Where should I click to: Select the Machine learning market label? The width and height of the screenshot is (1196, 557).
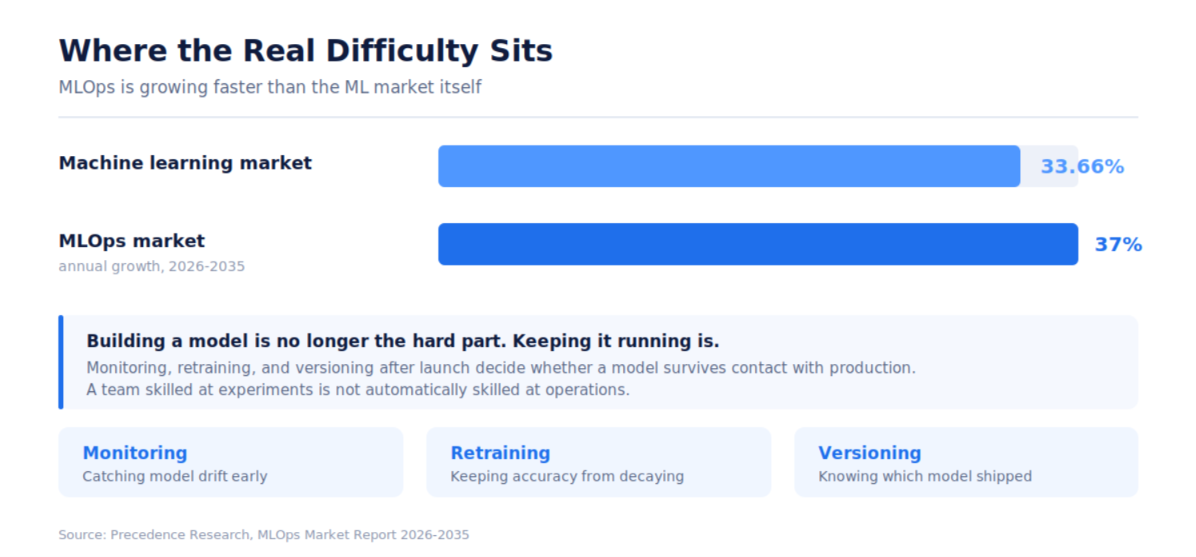coord(185,163)
